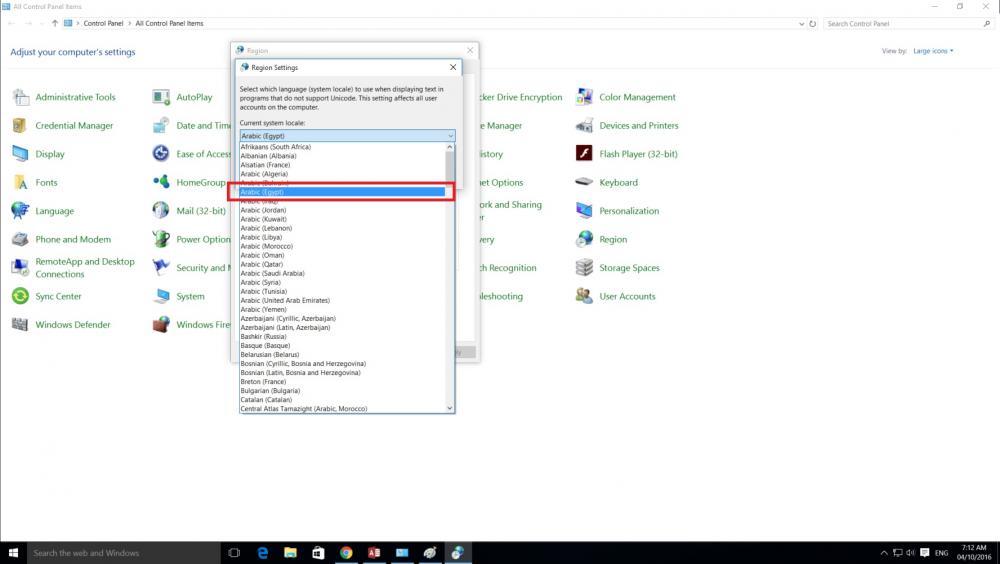Open the Mail (32-bit) icon
Viewport: 1000px width, 564px height.
[x=161, y=211]
